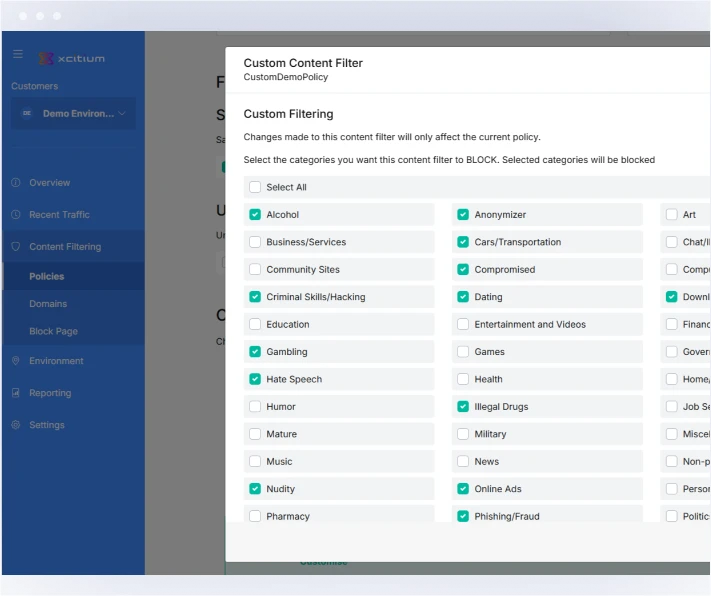Click the hamburger menu icon in sidebar
The height and width of the screenshot is (596, 711).
[x=17, y=54]
